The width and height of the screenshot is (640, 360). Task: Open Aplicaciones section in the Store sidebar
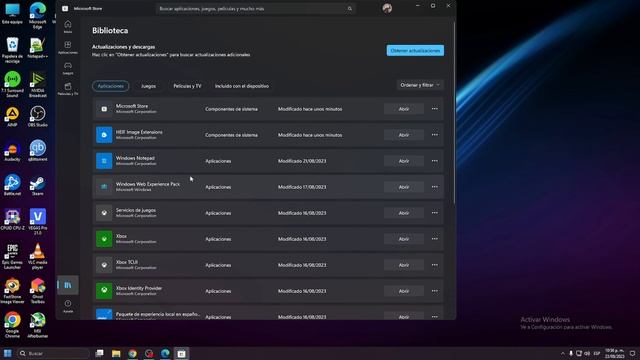point(68,47)
